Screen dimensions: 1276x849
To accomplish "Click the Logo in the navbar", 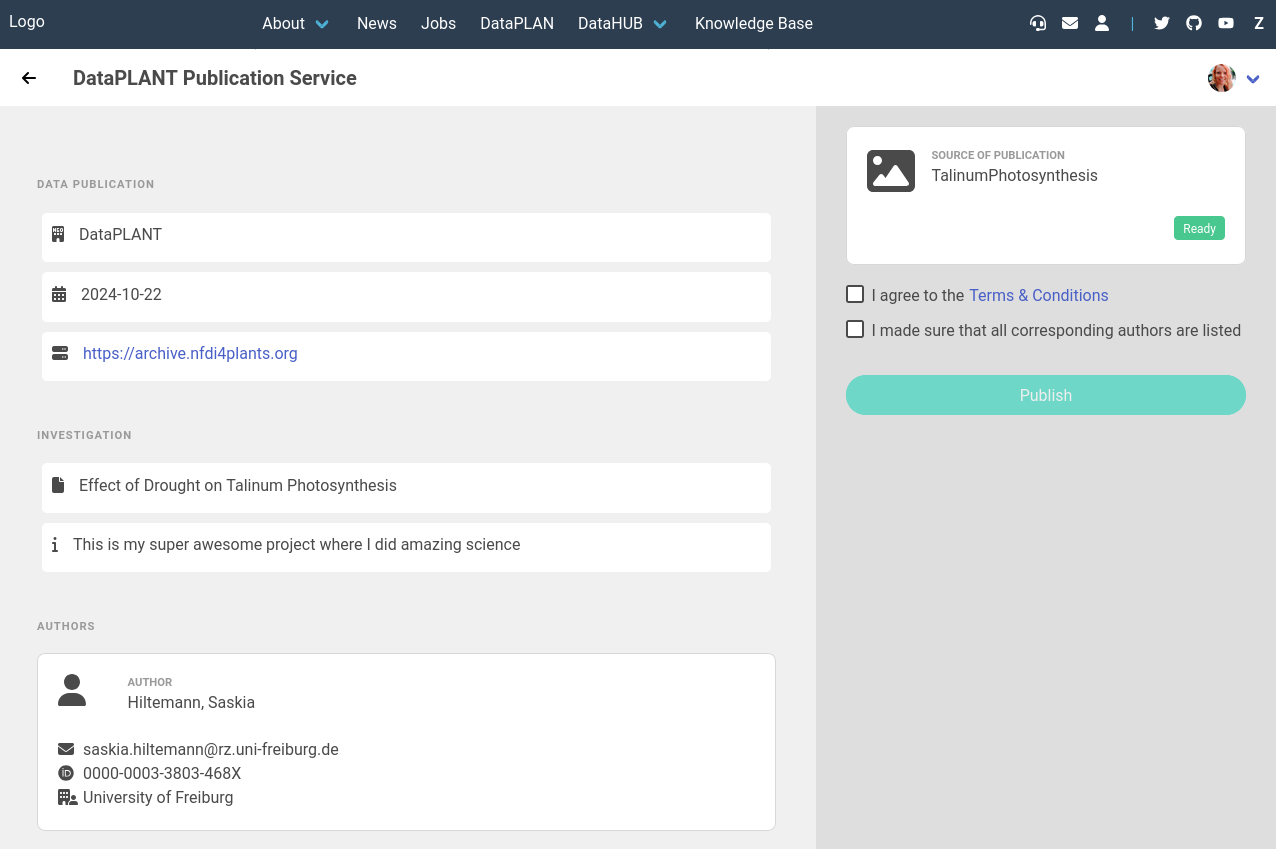I will (x=27, y=21).
